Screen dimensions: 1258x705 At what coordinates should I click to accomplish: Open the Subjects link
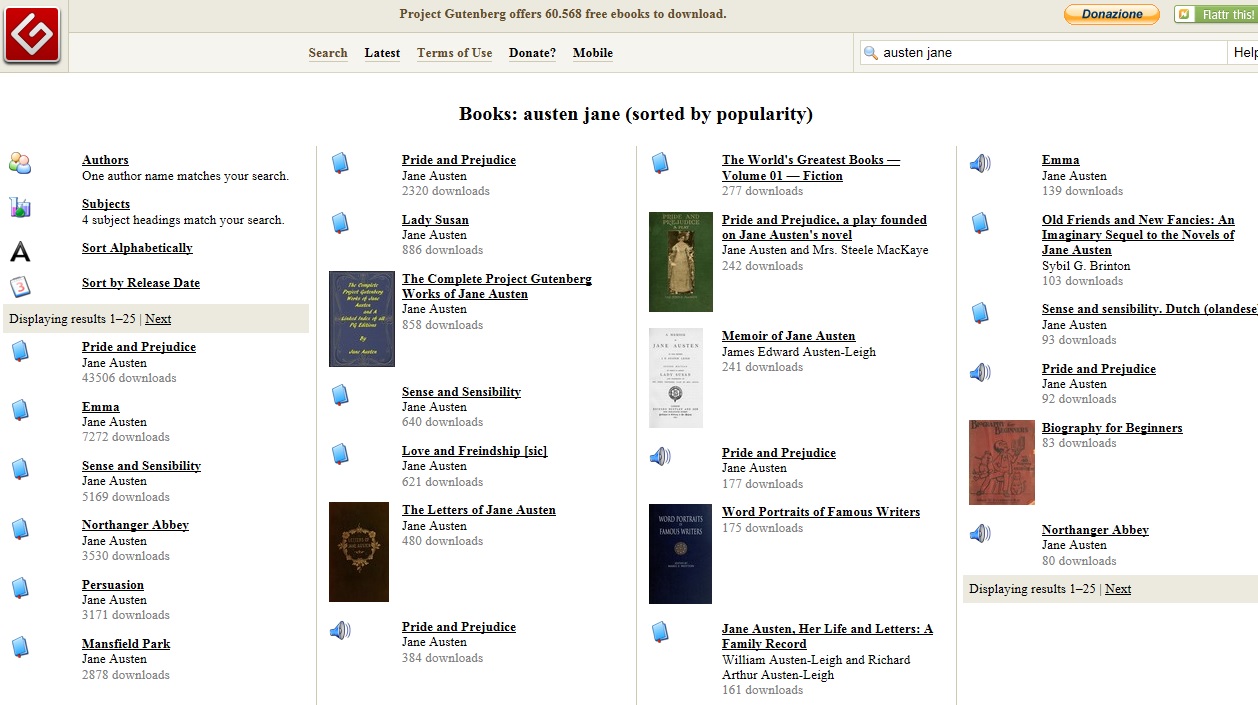pyautogui.click(x=106, y=204)
